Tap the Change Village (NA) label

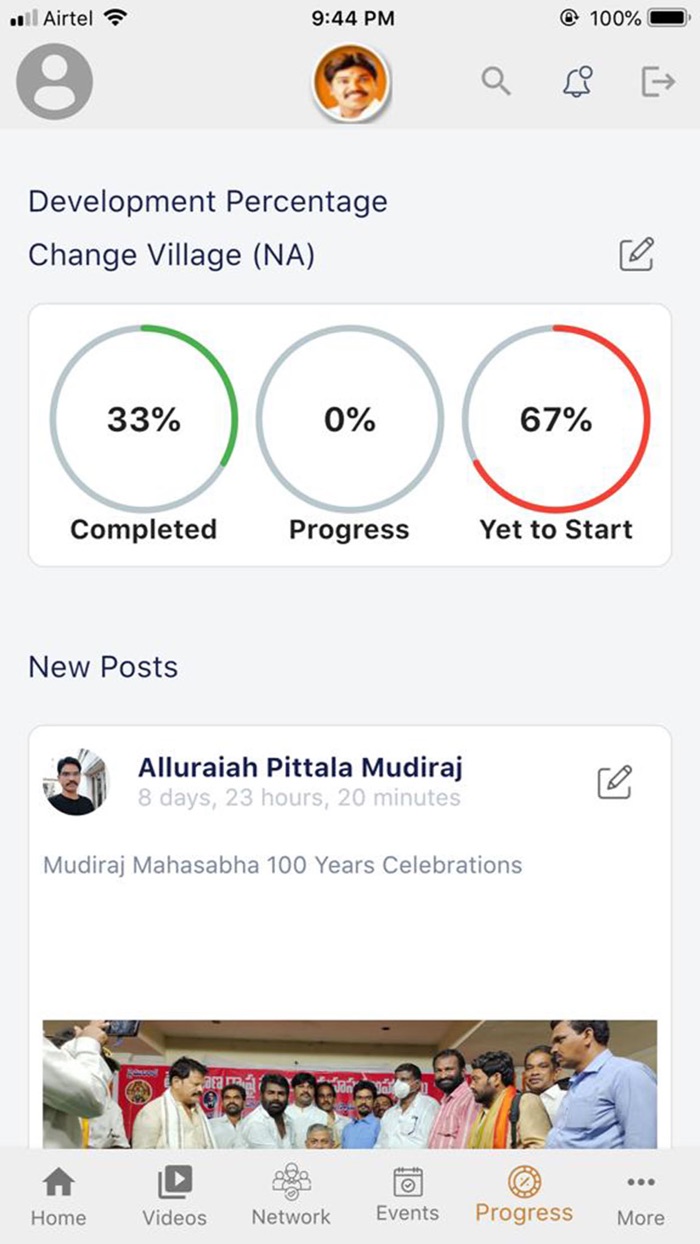(x=172, y=256)
